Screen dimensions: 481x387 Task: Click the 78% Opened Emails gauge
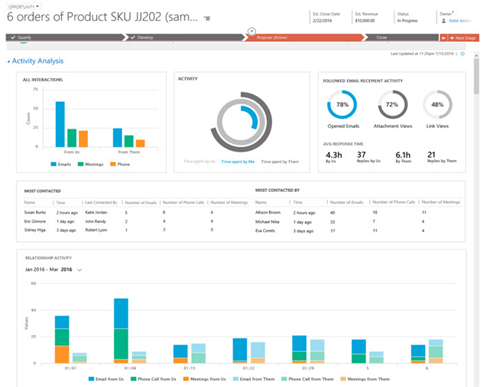tap(342, 105)
